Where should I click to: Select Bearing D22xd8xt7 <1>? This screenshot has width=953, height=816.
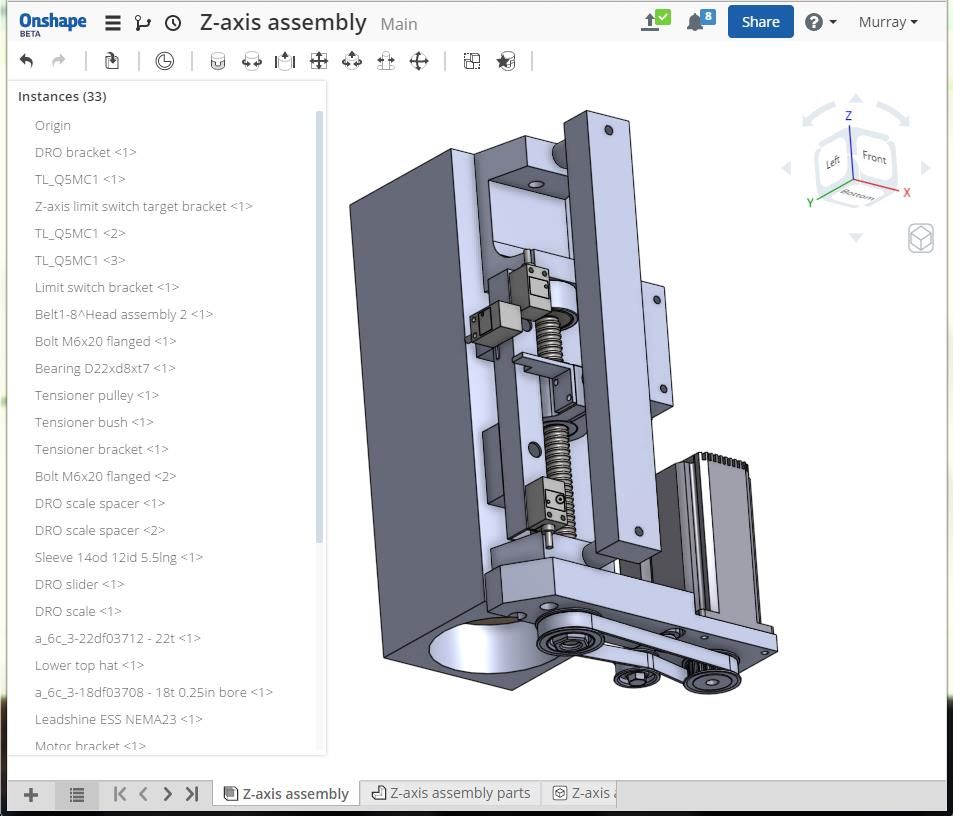click(x=105, y=368)
